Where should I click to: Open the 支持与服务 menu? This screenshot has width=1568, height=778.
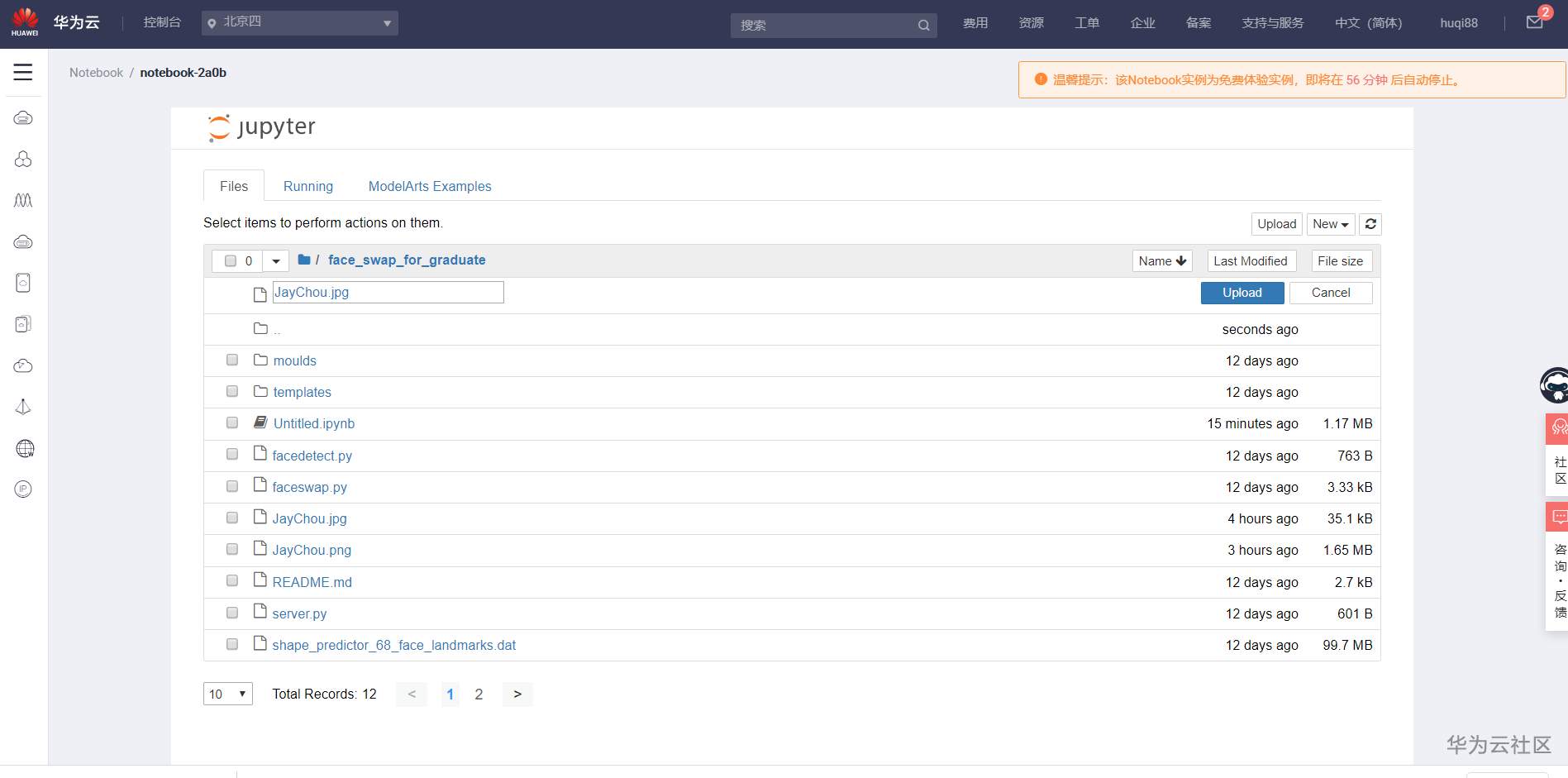(x=1272, y=23)
